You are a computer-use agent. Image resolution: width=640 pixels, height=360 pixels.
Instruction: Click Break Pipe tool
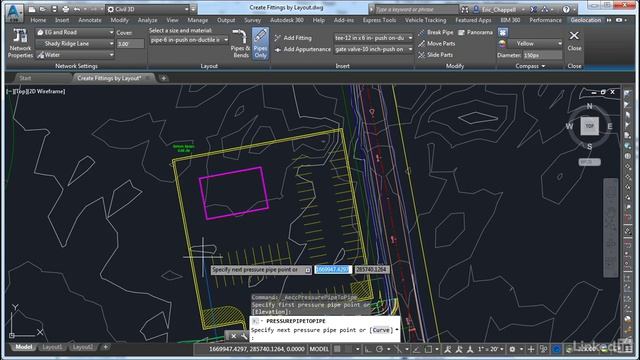tap(436, 32)
